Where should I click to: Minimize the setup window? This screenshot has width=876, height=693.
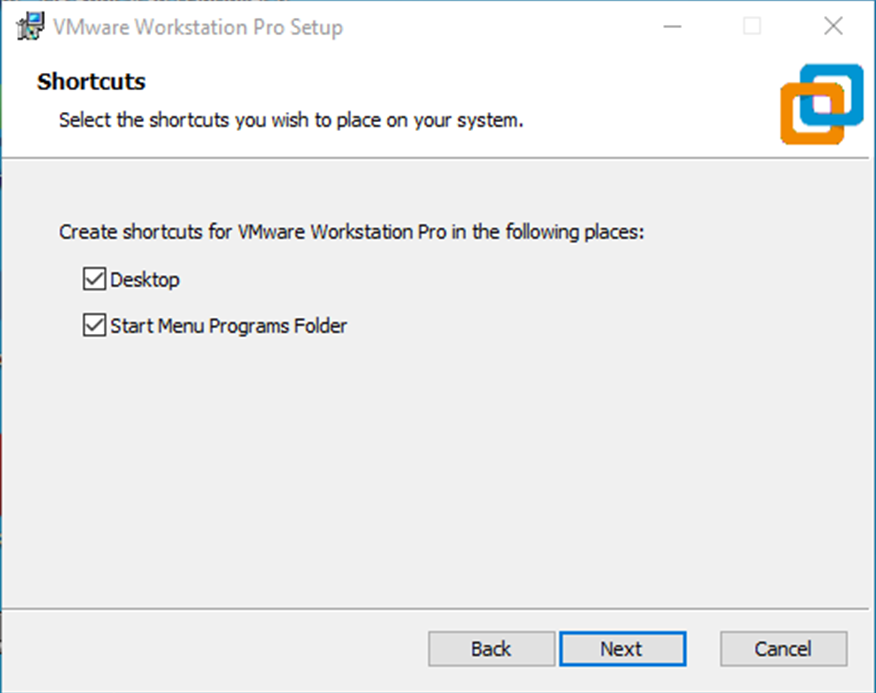pos(673,27)
